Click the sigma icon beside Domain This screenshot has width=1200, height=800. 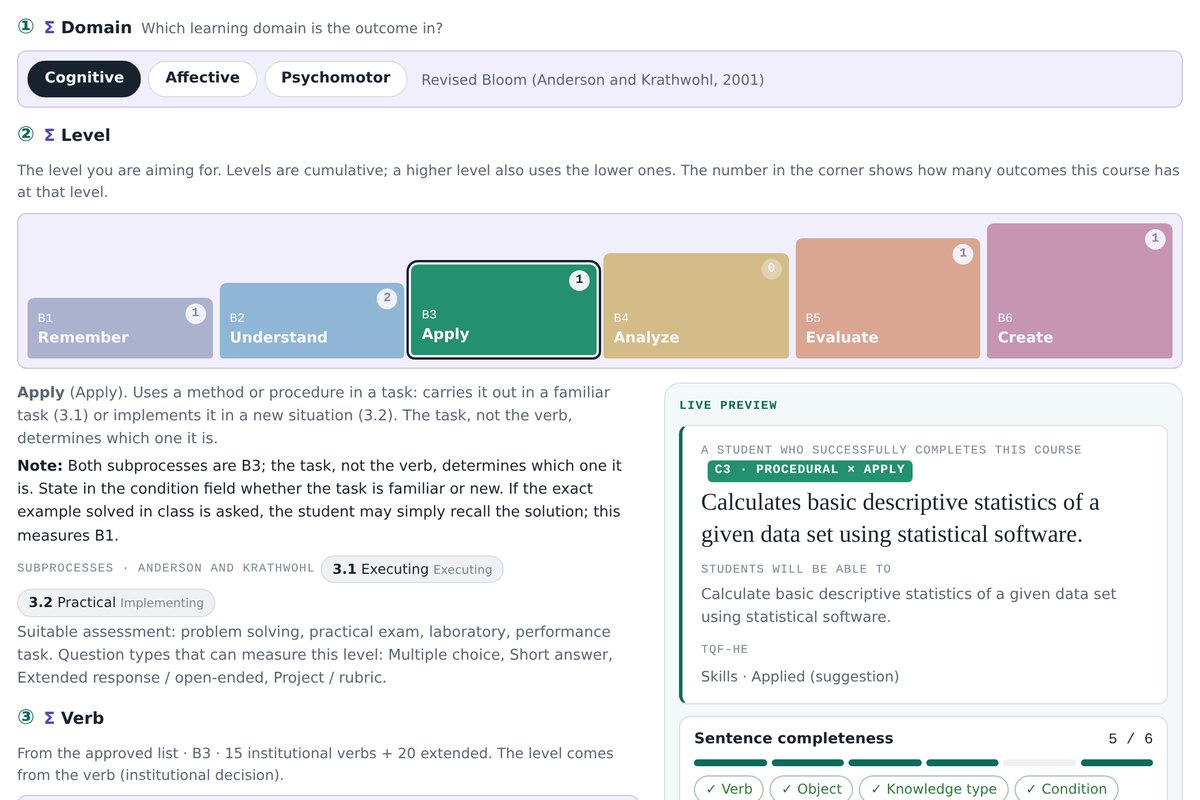(x=49, y=27)
